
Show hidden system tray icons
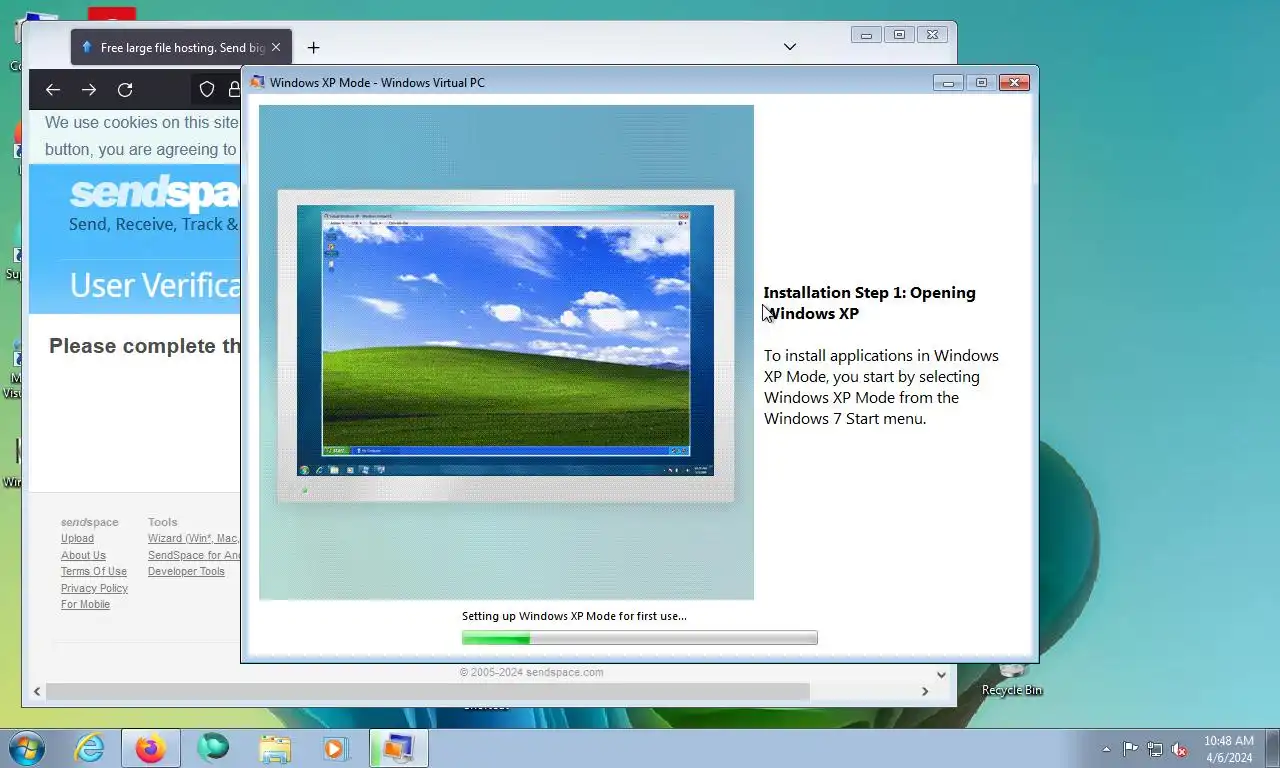click(x=1106, y=749)
